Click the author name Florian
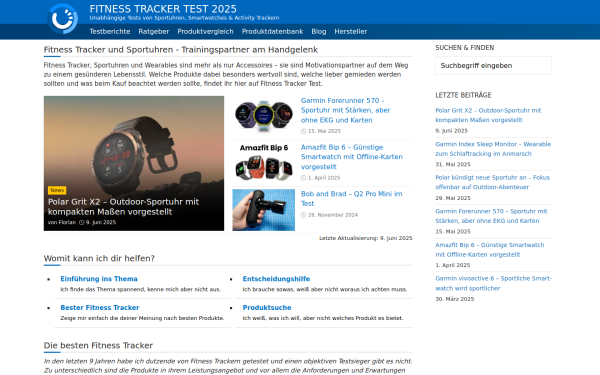Image resolution: width=600 pixels, height=375 pixels. click(x=67, y=222)
